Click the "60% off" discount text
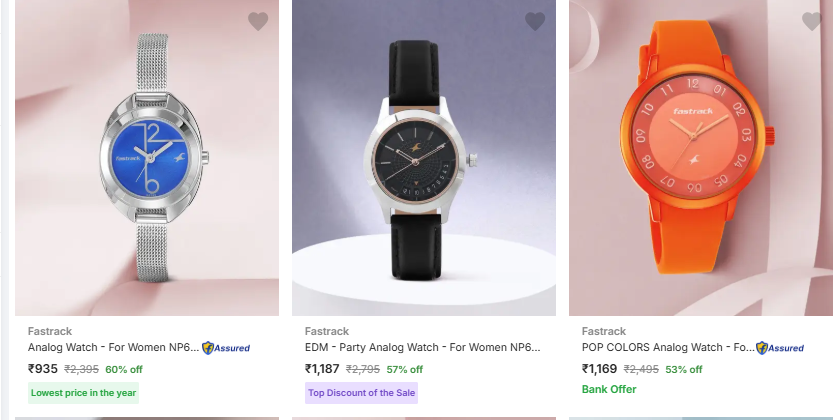This screenshot has width=838, height=420. click(x=124, y=370)
